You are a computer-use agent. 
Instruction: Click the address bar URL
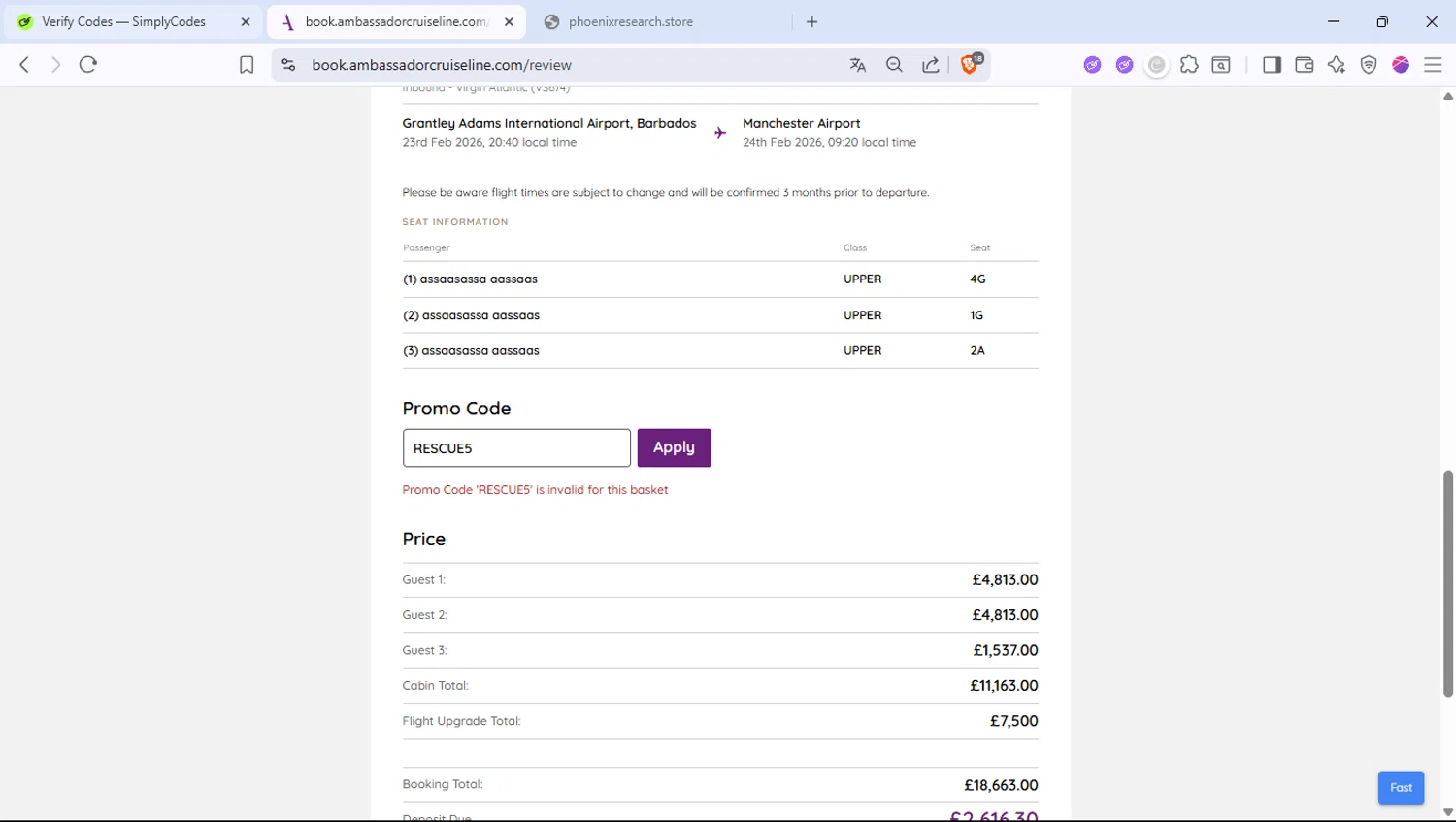(x=442, y=65)
